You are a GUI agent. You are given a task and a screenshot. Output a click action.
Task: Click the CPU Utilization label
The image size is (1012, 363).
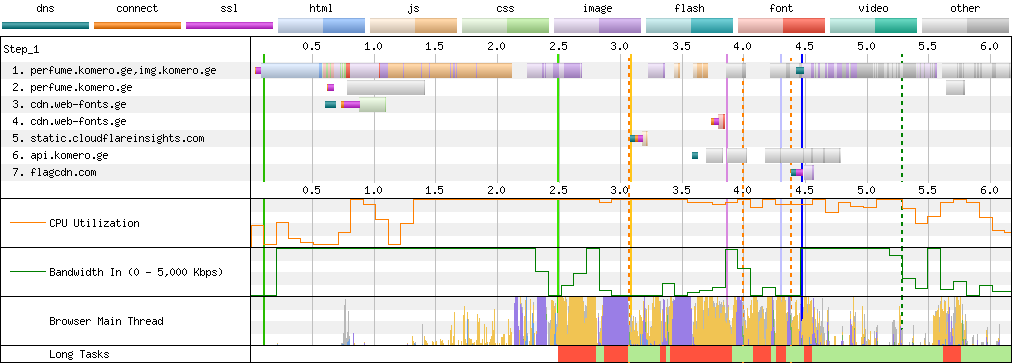(x=94, y=223)
